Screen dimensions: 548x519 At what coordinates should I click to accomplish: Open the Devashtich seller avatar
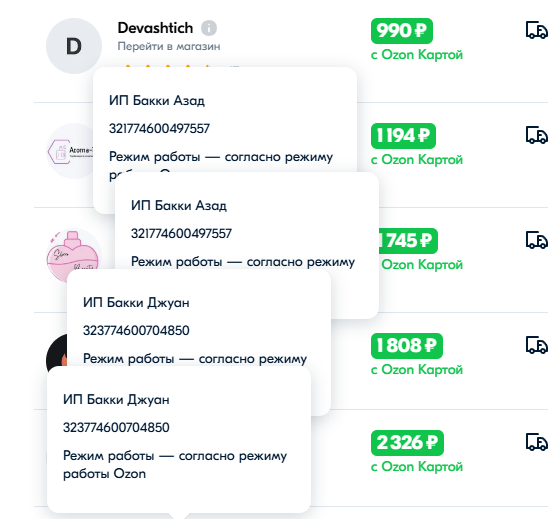point(74,46)
